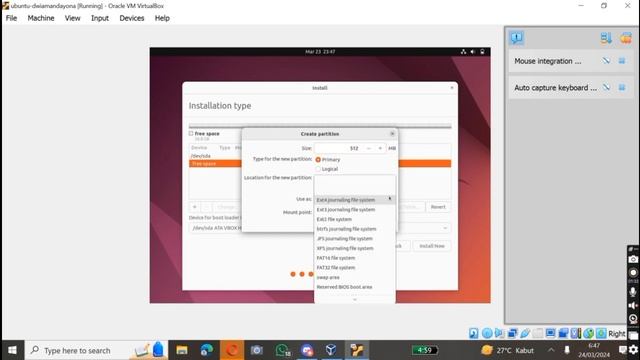Choose Ext3 journaling file system option

[354, 210]
